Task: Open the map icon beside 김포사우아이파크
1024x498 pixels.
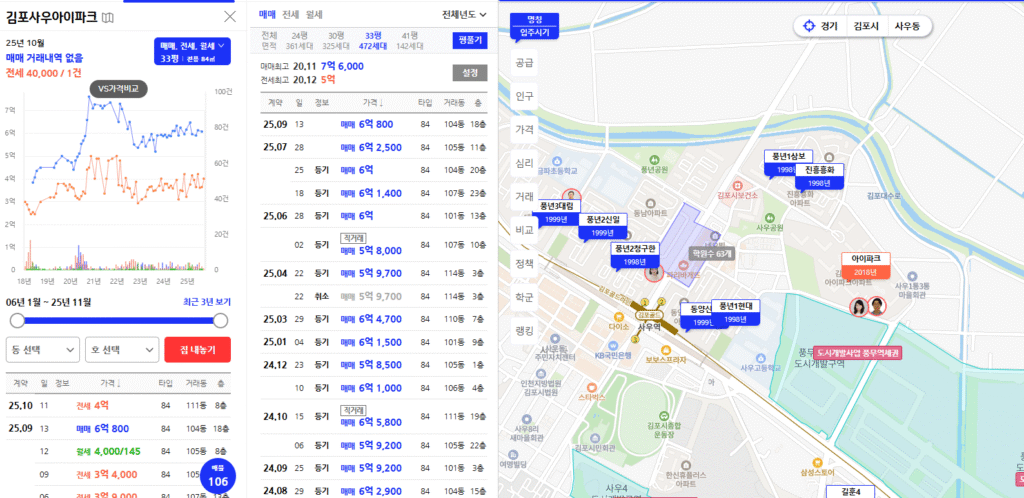Action: pyautogui.click(x=108, y=18)
